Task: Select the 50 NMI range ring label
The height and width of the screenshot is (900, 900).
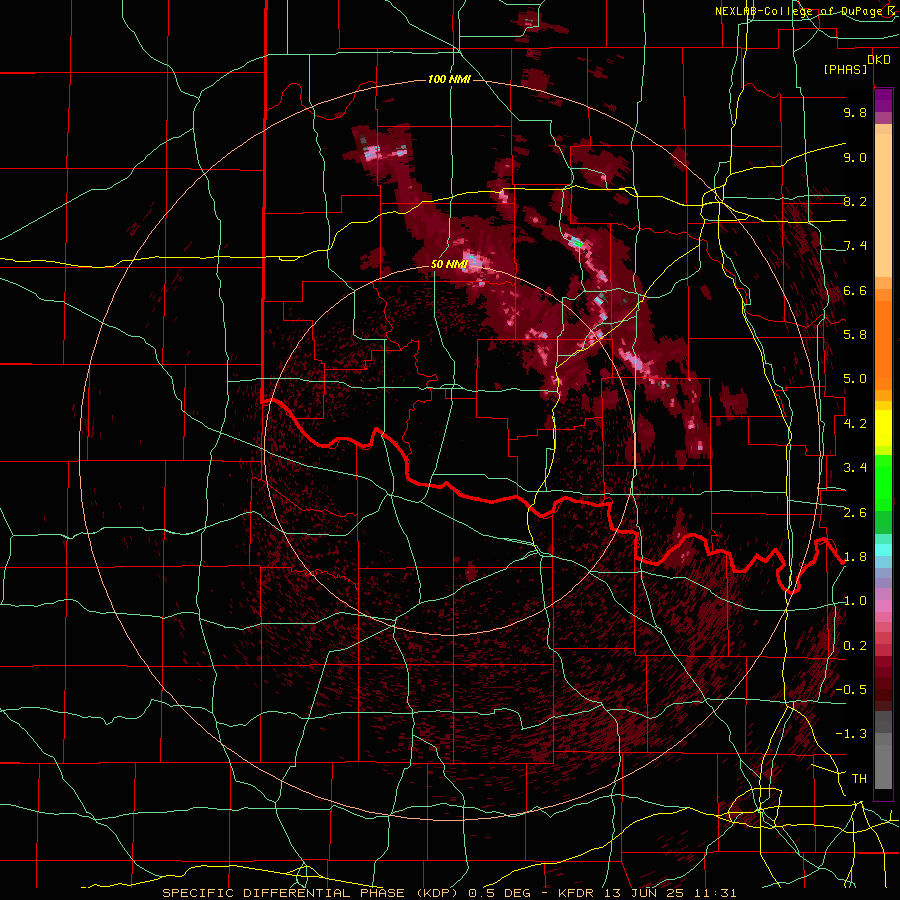Action: (449, 264)
